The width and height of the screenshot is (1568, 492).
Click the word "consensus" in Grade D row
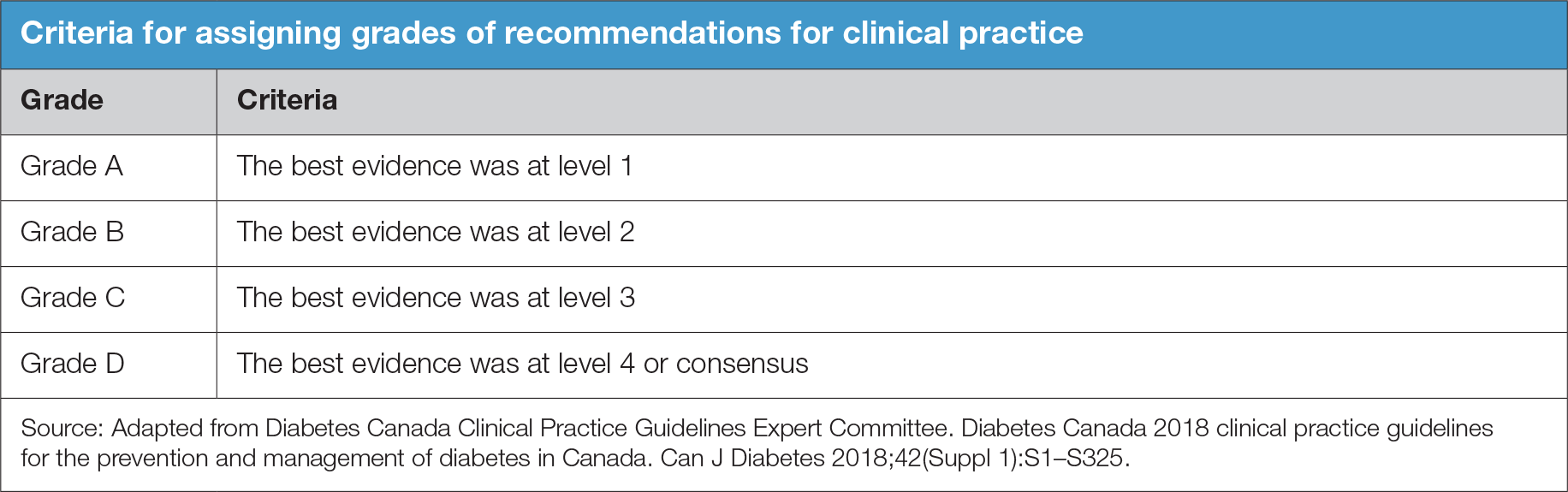click(742, 364)
